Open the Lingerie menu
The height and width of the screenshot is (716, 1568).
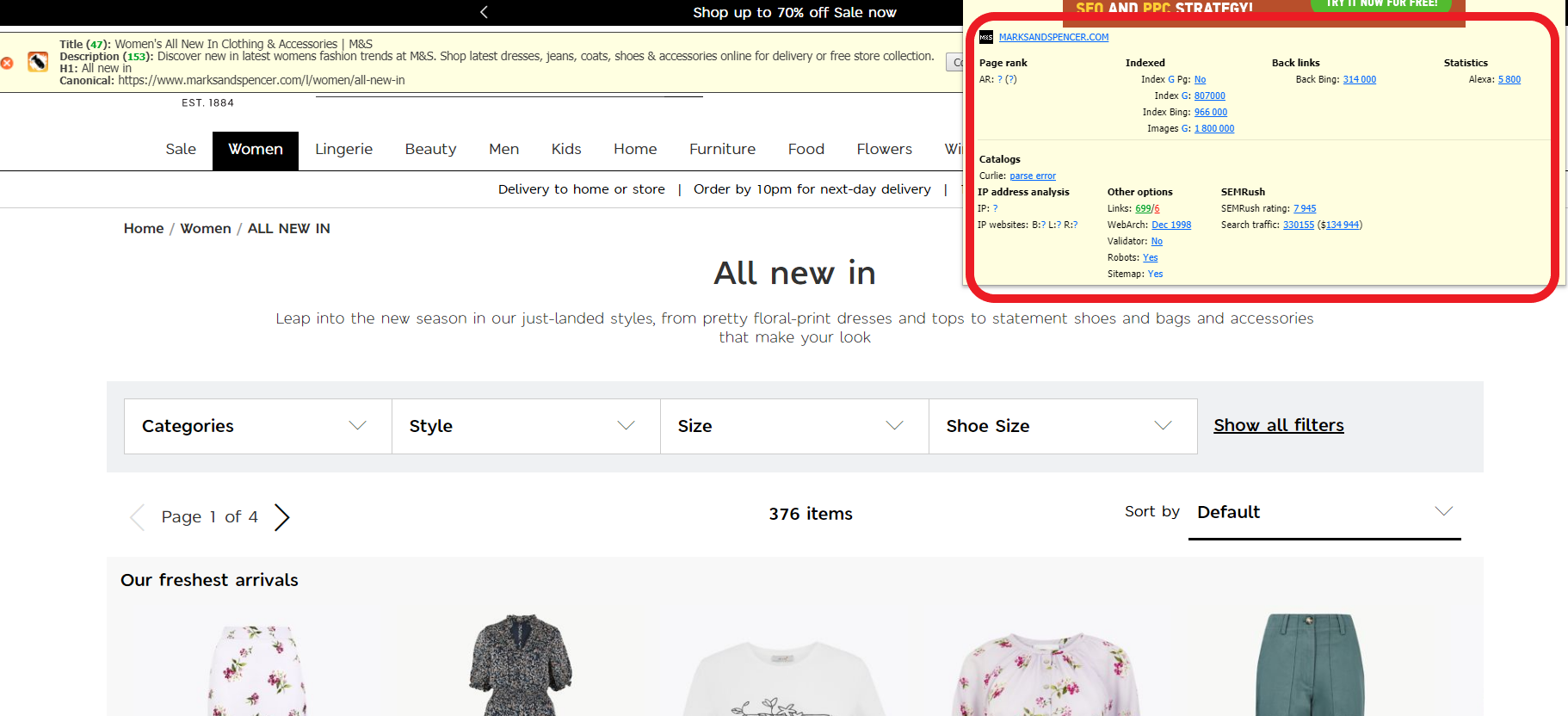pos(343,150)
